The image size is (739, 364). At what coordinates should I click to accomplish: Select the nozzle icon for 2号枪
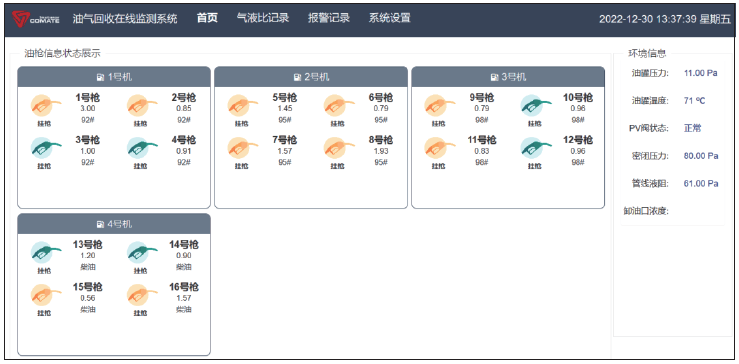(x=141, y=106)
